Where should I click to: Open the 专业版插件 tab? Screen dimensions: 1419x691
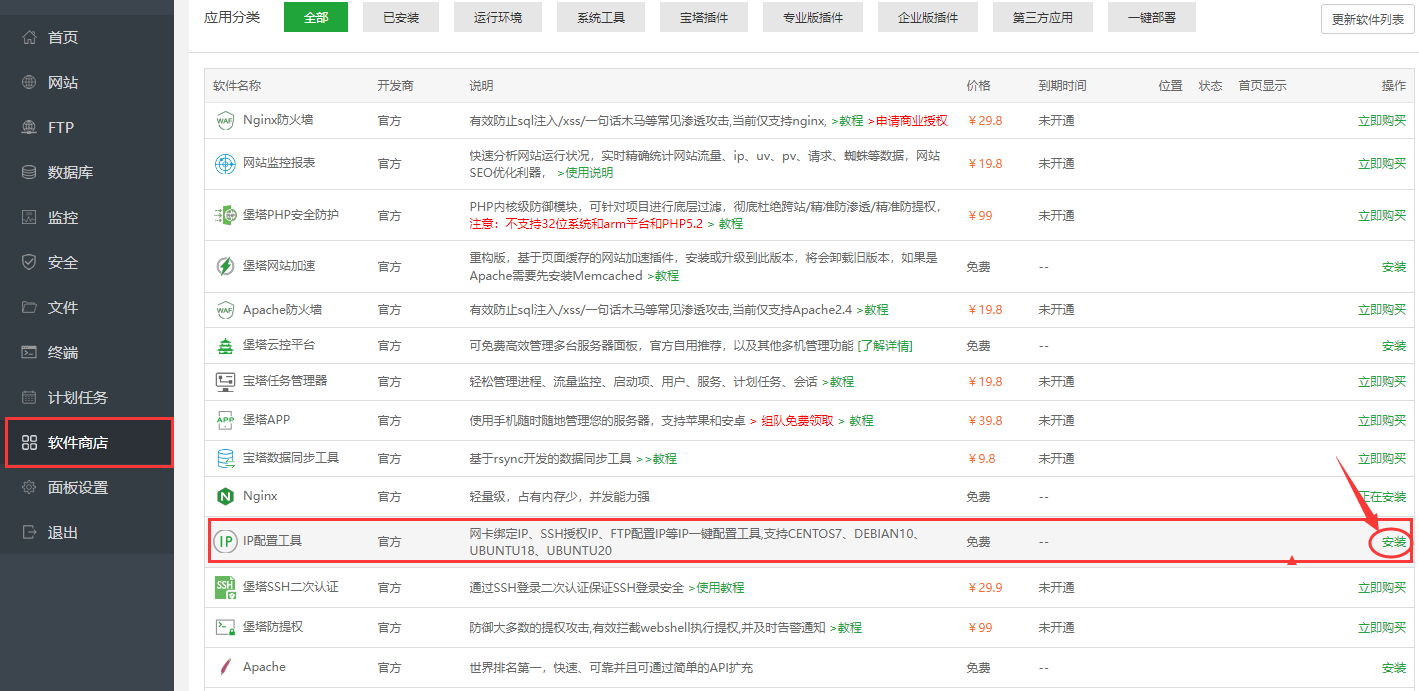coord(813,17)
